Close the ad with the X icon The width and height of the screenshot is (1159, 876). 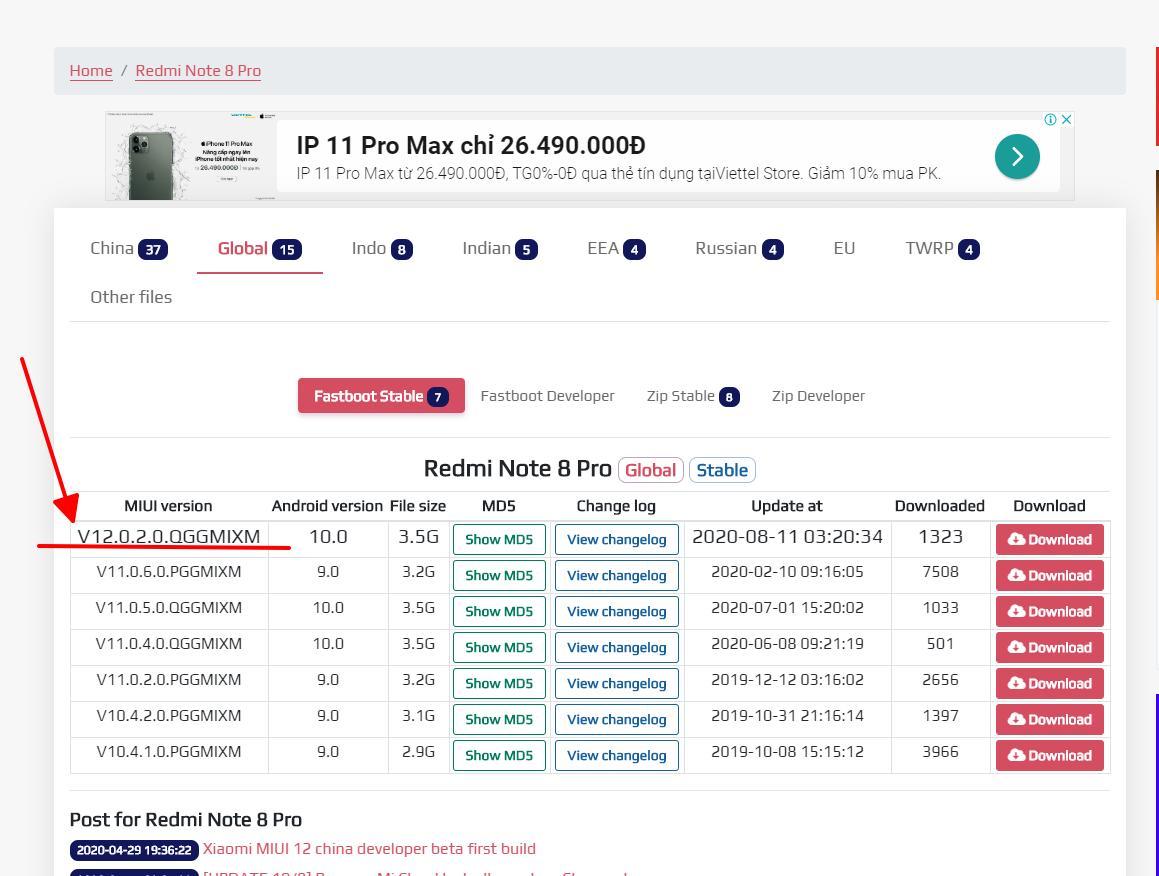1067,119
